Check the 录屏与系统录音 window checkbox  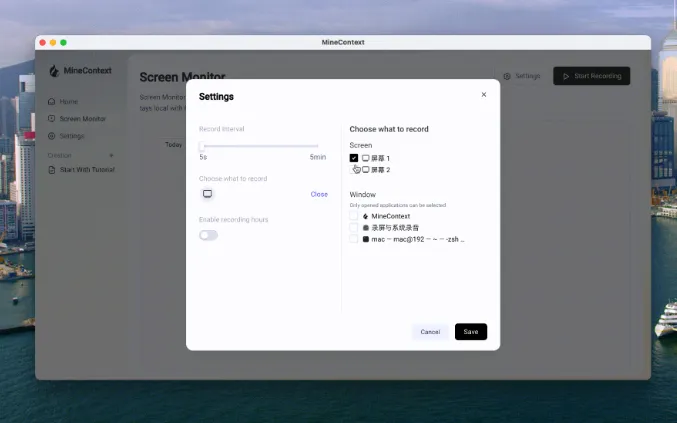click(x=353, y=228)
